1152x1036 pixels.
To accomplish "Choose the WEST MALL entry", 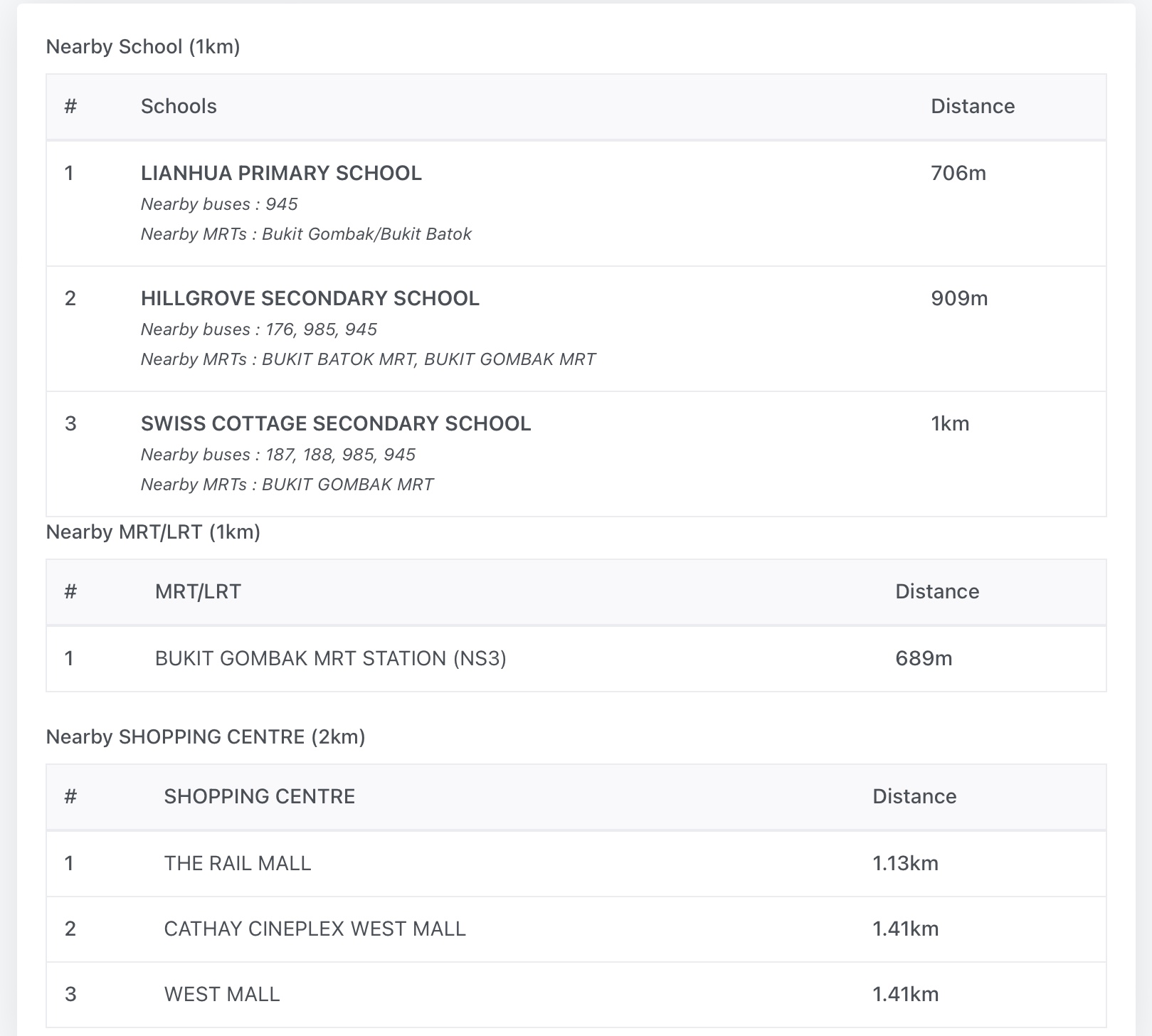I will (222, 994).
